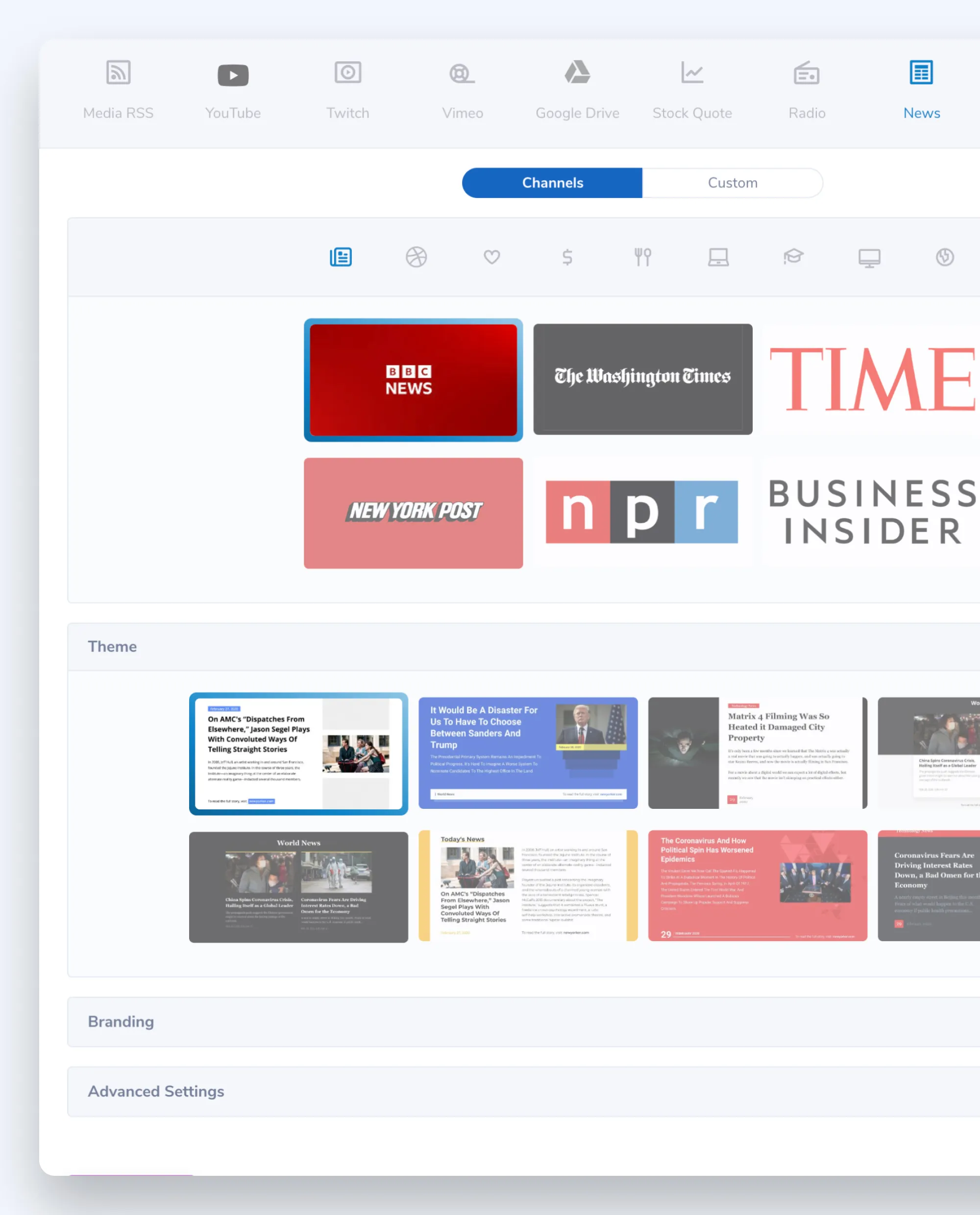Switch to the Custom tab
Viewport: 980px width, 1215px height.
tap(732, 183)
